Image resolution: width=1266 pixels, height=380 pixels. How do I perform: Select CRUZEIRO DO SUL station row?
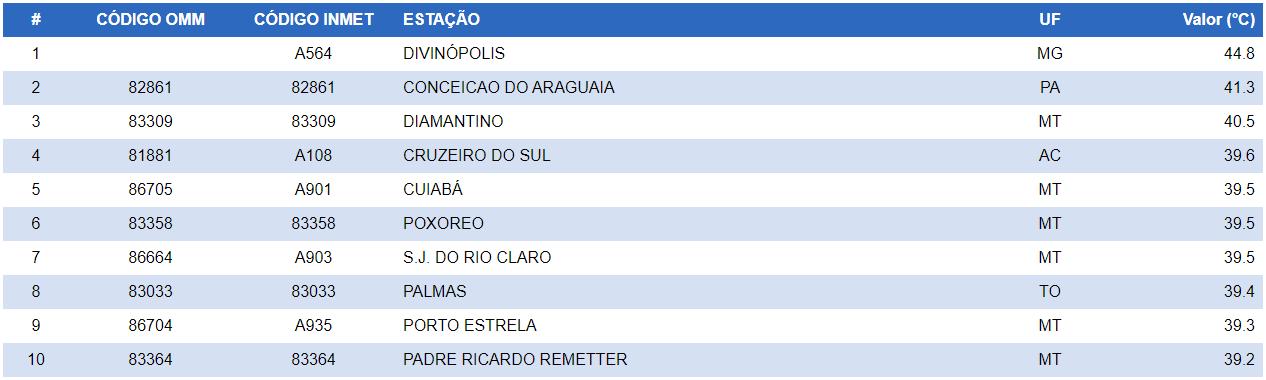tap(633, 156)
